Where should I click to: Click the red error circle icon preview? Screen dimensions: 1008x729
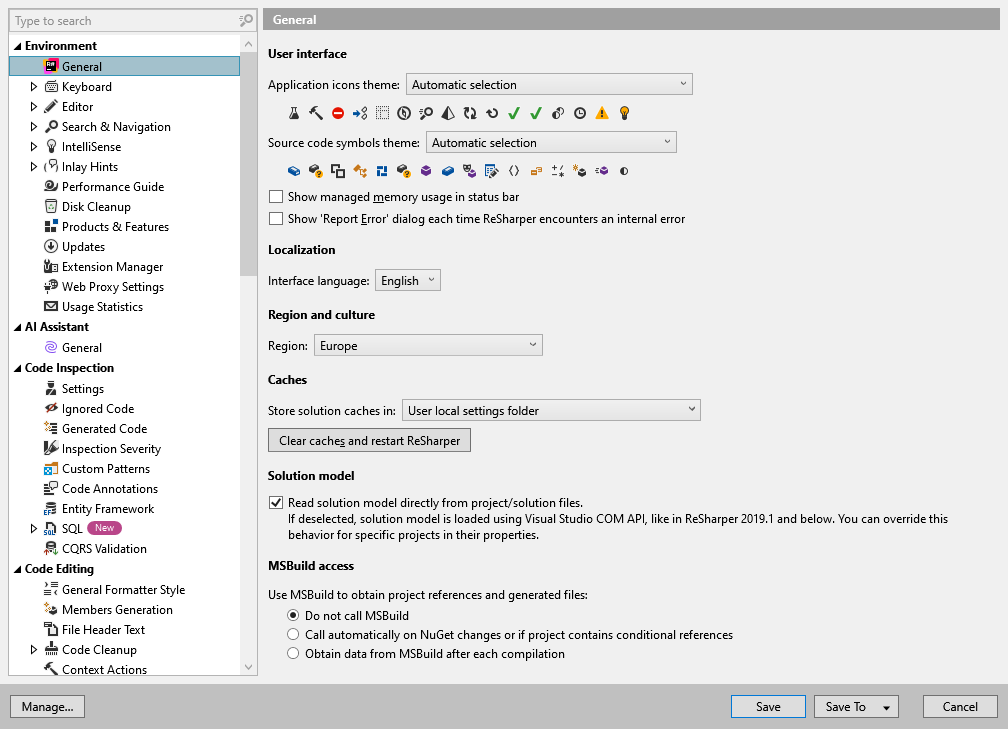tap(338, 113)
